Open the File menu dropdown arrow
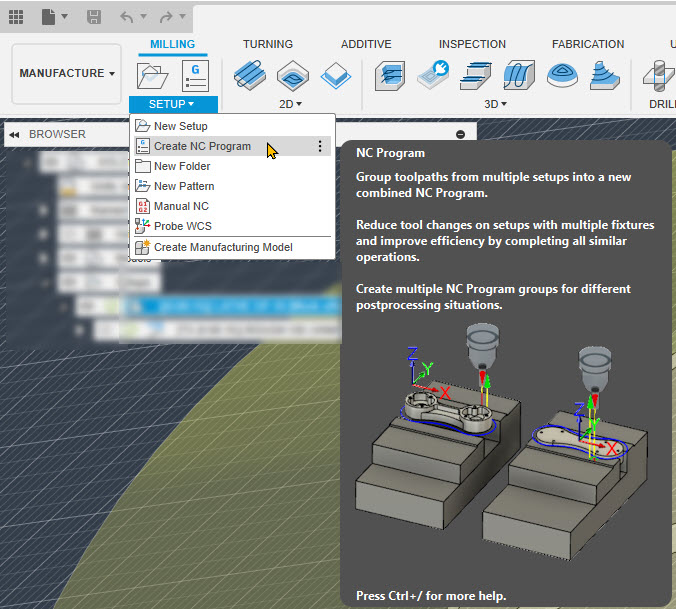 point(65,16)
